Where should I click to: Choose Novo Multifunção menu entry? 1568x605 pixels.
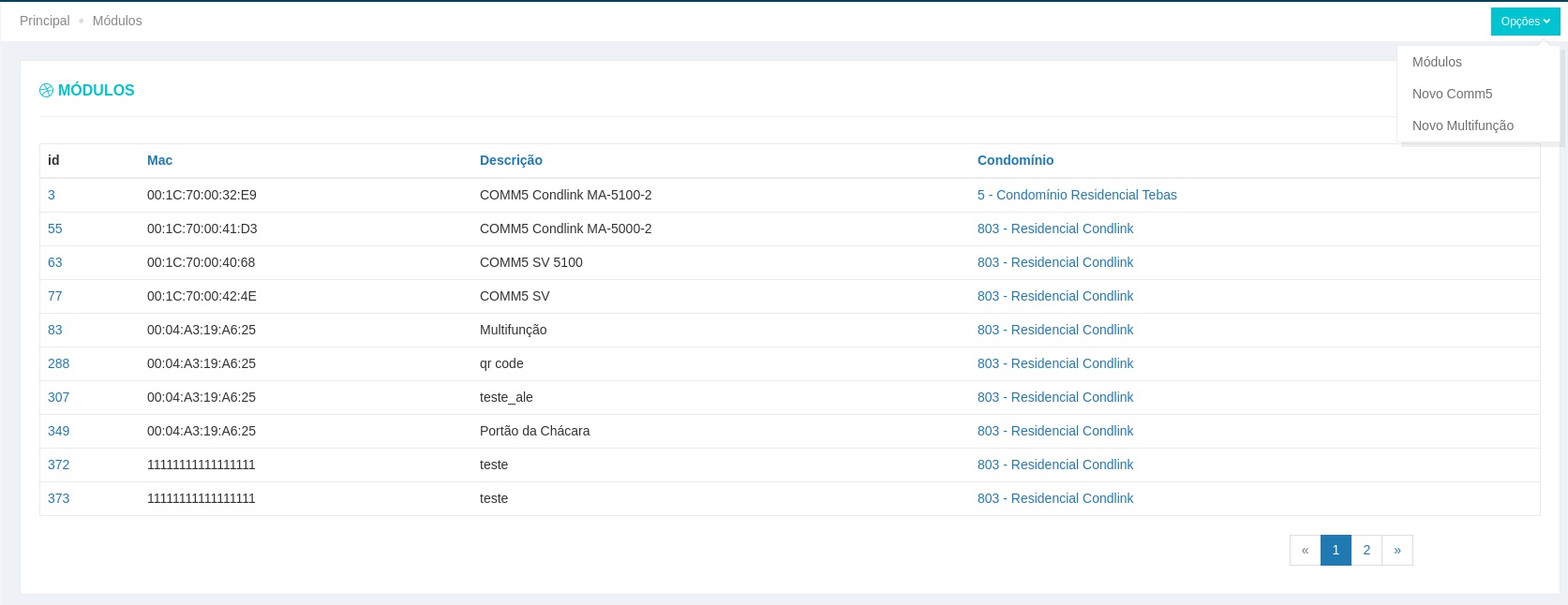1462,125
